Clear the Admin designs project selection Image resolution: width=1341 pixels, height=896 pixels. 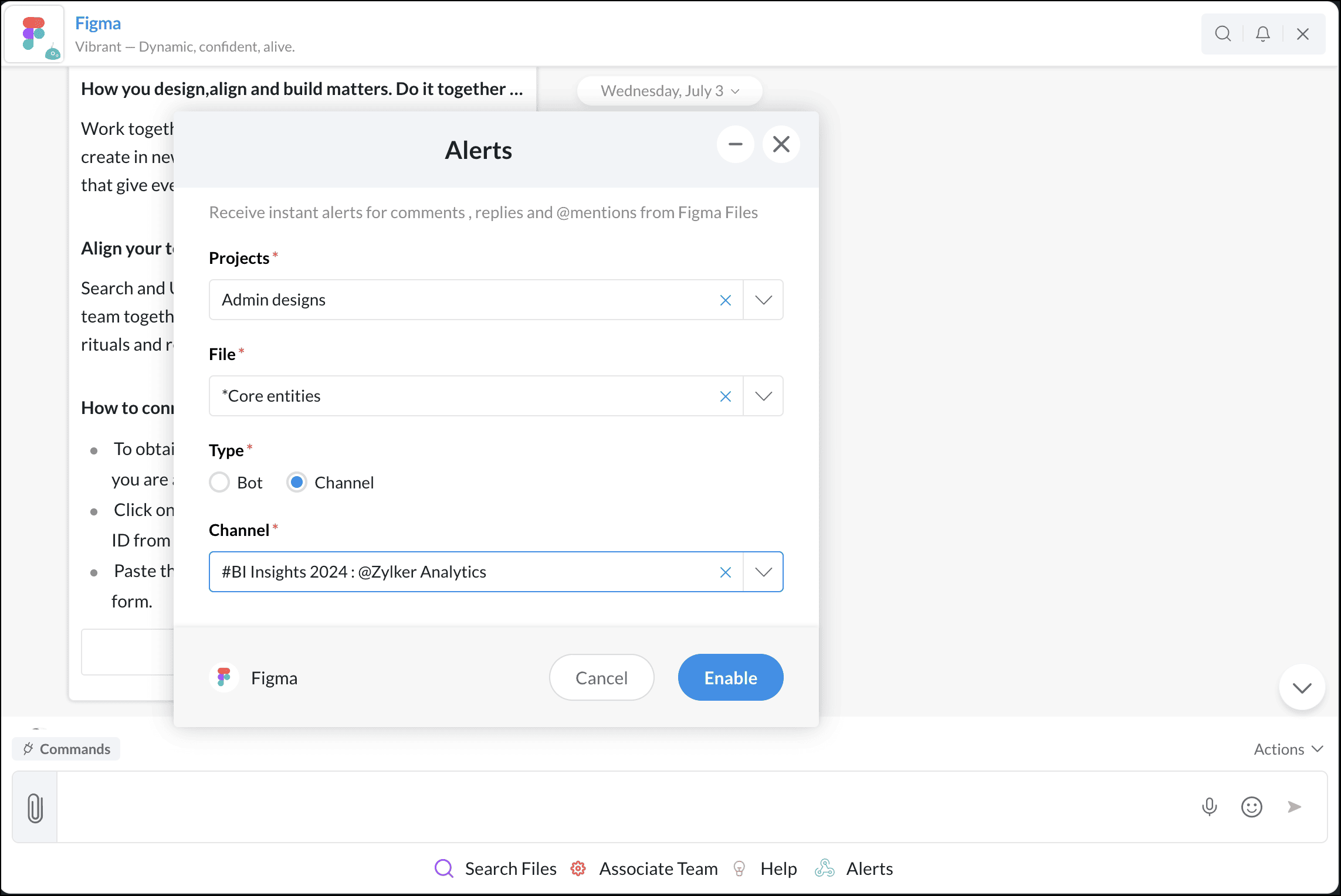pyautogui.click(x=725, y=300)
